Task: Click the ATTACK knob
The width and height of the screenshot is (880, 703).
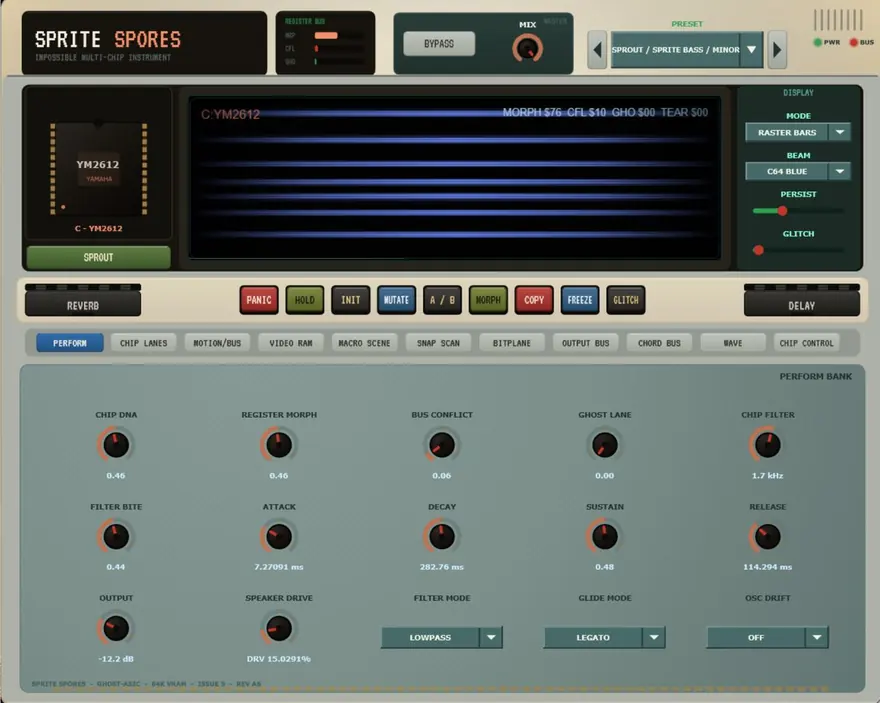Action: [278, 536]
